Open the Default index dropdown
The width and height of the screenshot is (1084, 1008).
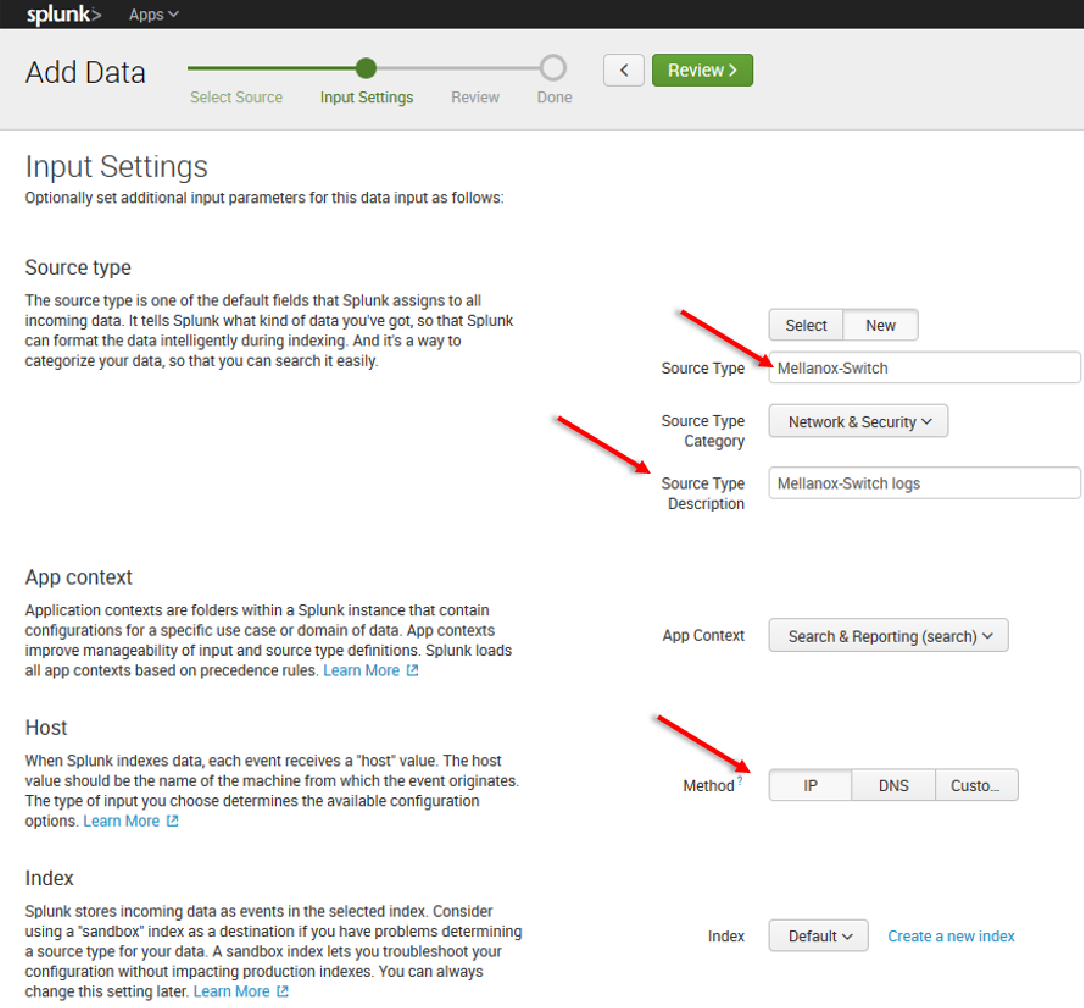[818, 936]
